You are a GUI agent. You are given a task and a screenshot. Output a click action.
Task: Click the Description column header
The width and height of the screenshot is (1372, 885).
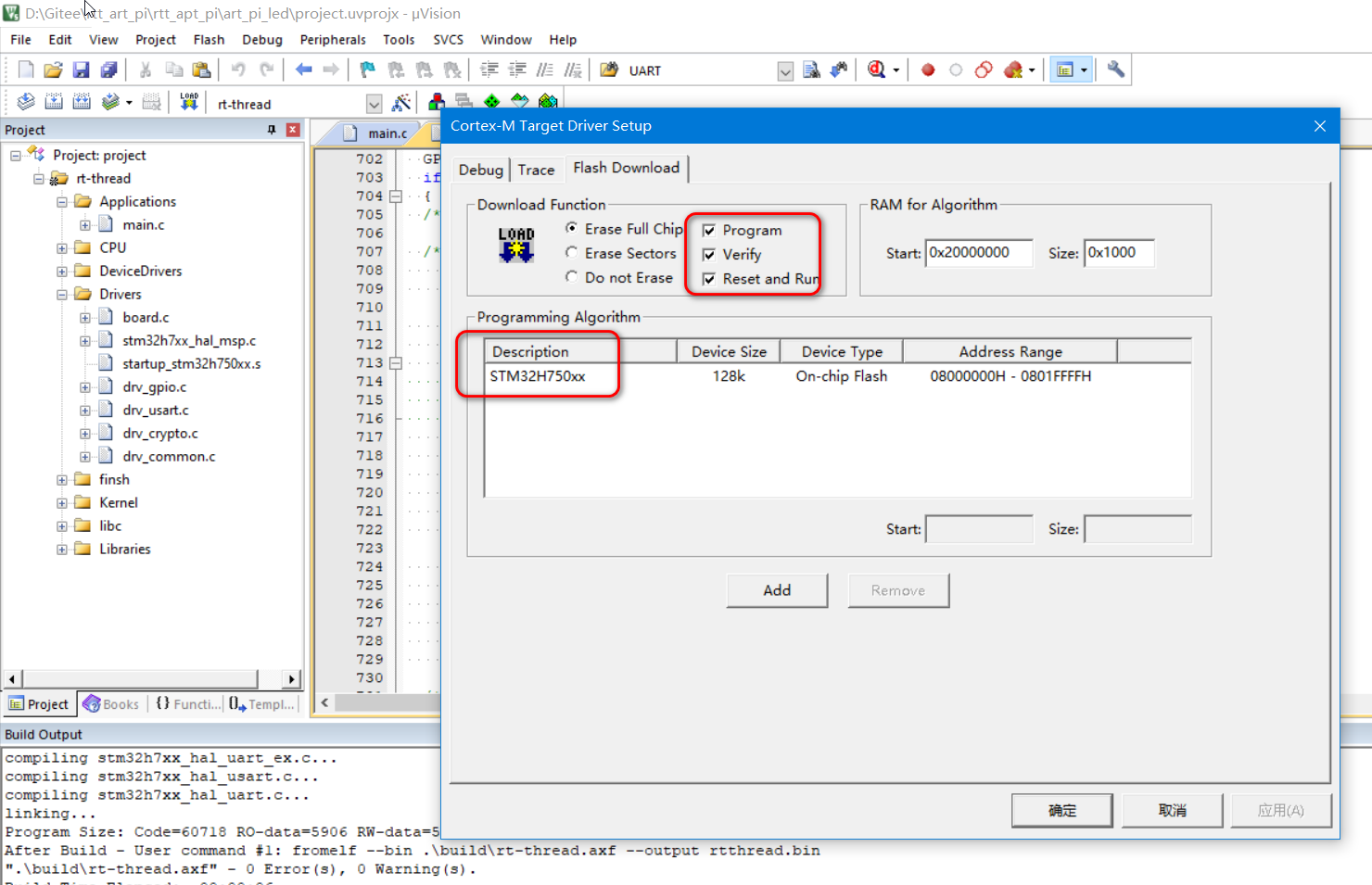coord(581,351)
